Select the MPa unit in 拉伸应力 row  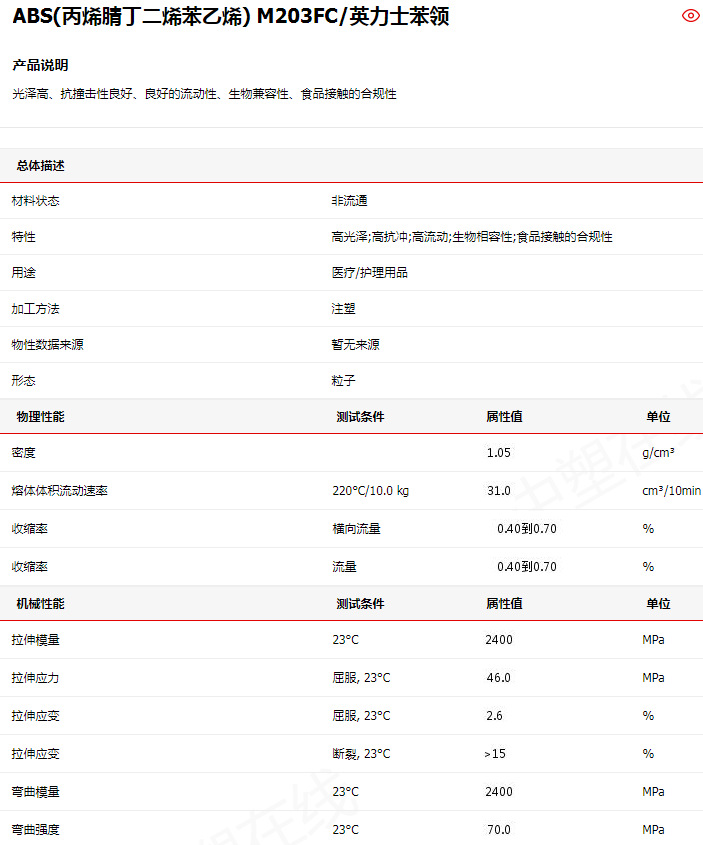coord(653,678)
